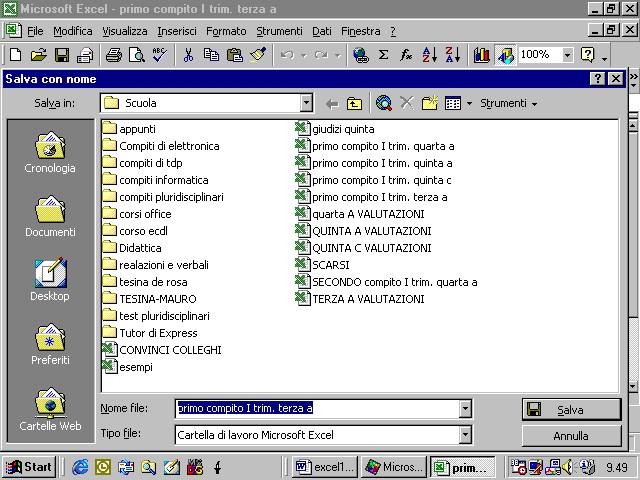Screen dimensions: 640x480
Task: Click the Sort Ascending A-Z icon
Action: [x=429, y=54]
